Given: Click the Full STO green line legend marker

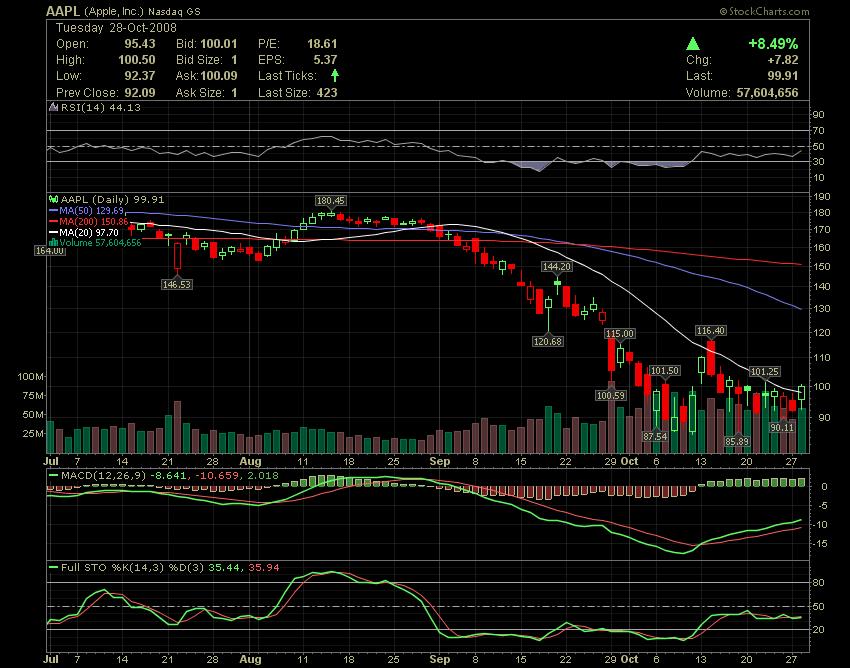Looking at the screenshot, I should [53, 568].
